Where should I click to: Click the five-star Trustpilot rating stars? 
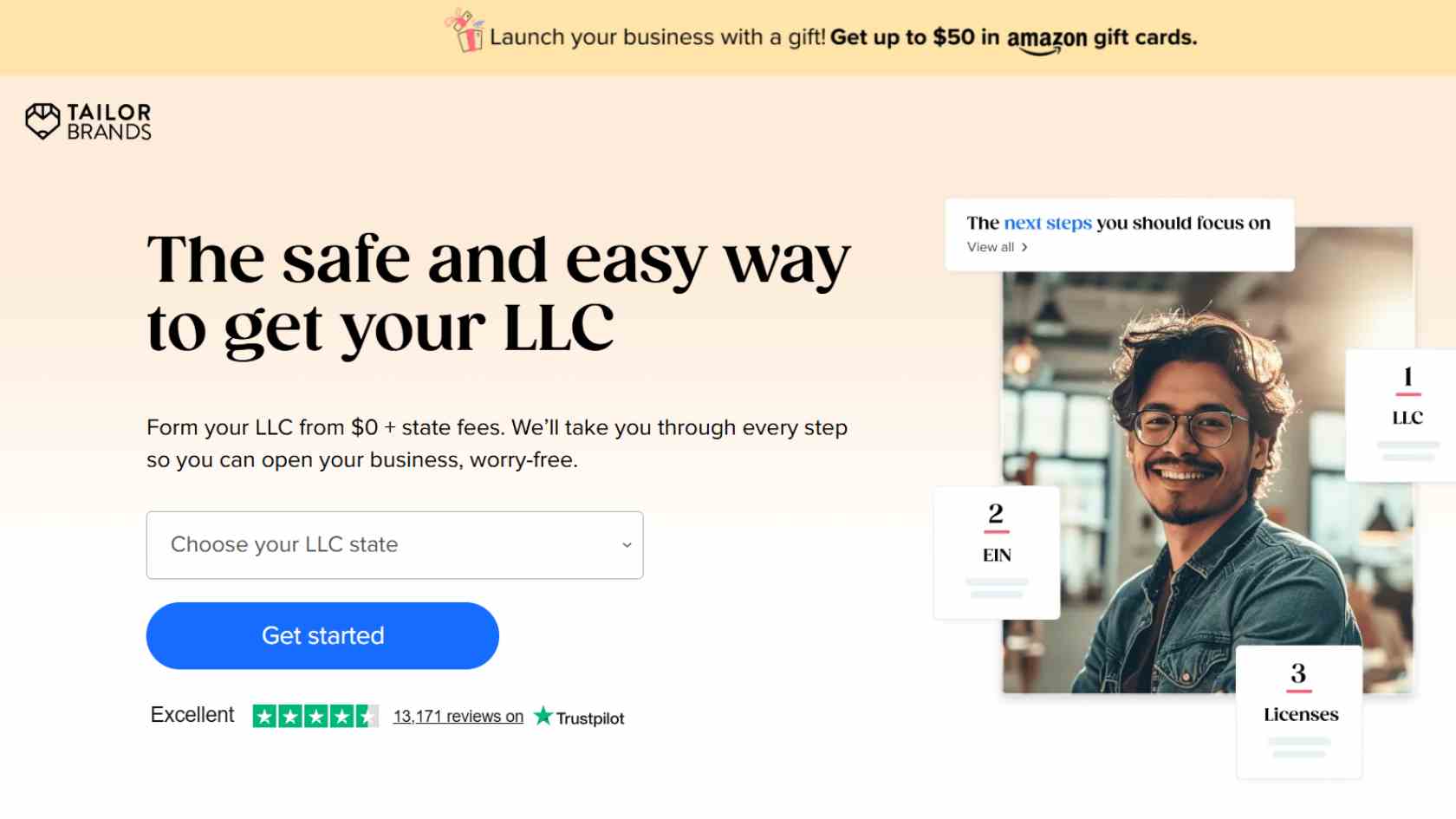tap(315, 716)
